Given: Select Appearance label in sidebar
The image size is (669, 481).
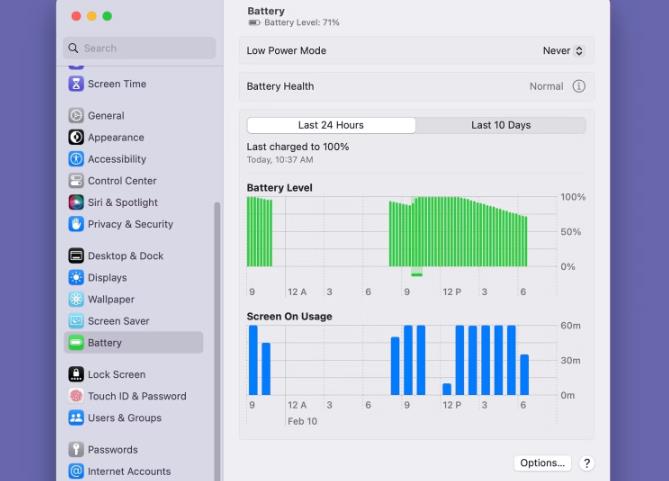Looking at the screenshot, I should click(x=116, y=137).
